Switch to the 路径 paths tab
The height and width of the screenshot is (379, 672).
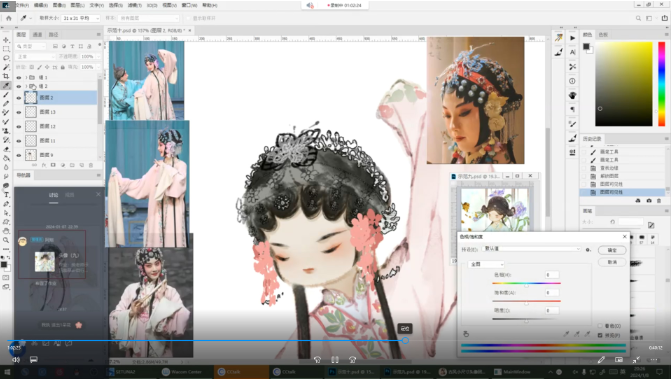click(53, 34)
